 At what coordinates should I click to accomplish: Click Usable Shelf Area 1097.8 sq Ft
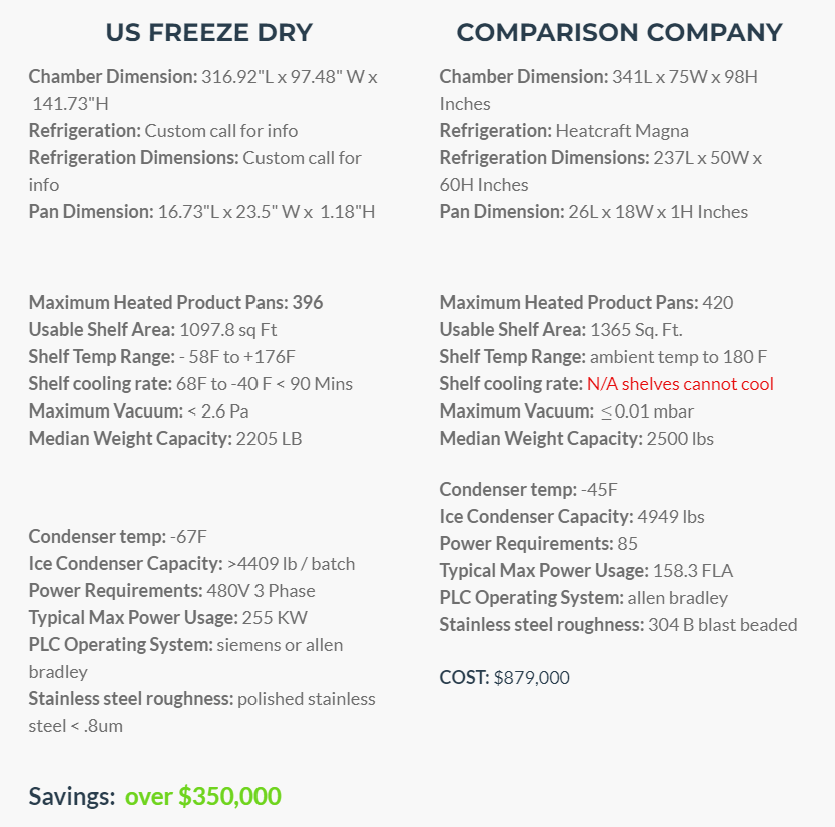tap(153, 330)
